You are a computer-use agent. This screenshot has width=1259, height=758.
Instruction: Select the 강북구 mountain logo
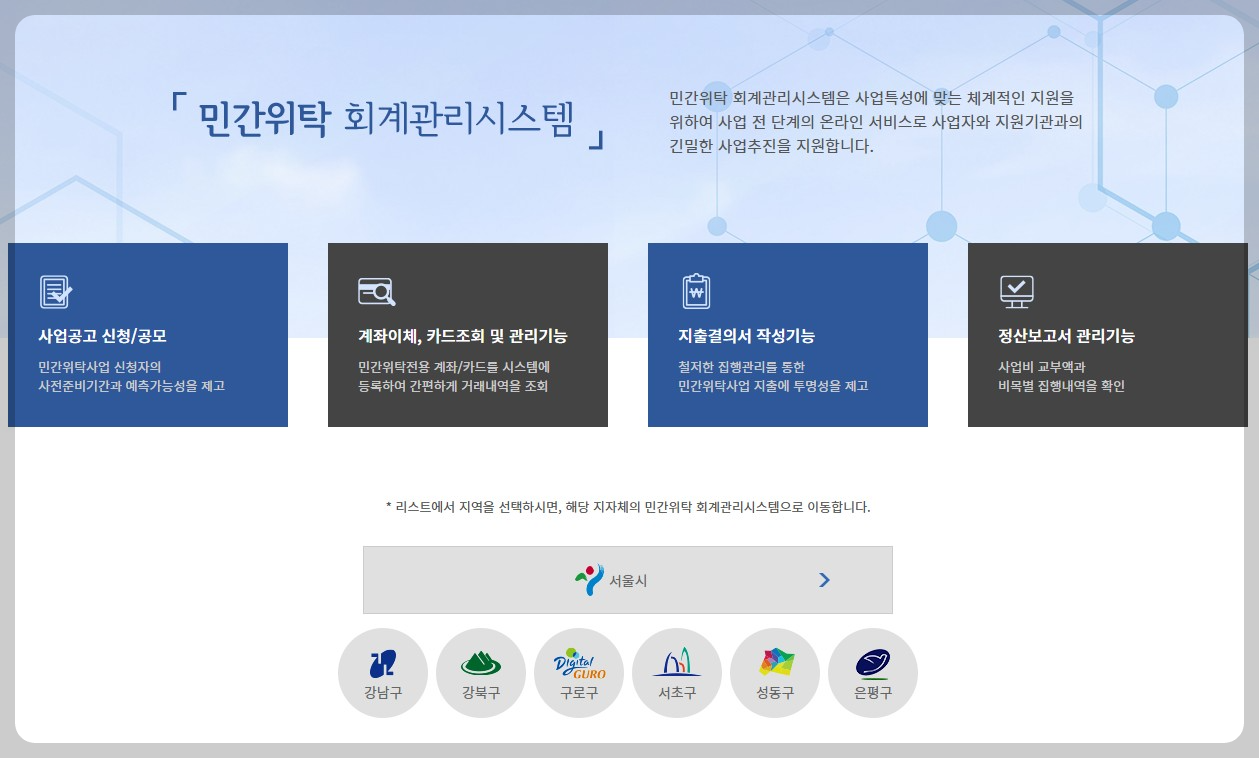[480, 664]
